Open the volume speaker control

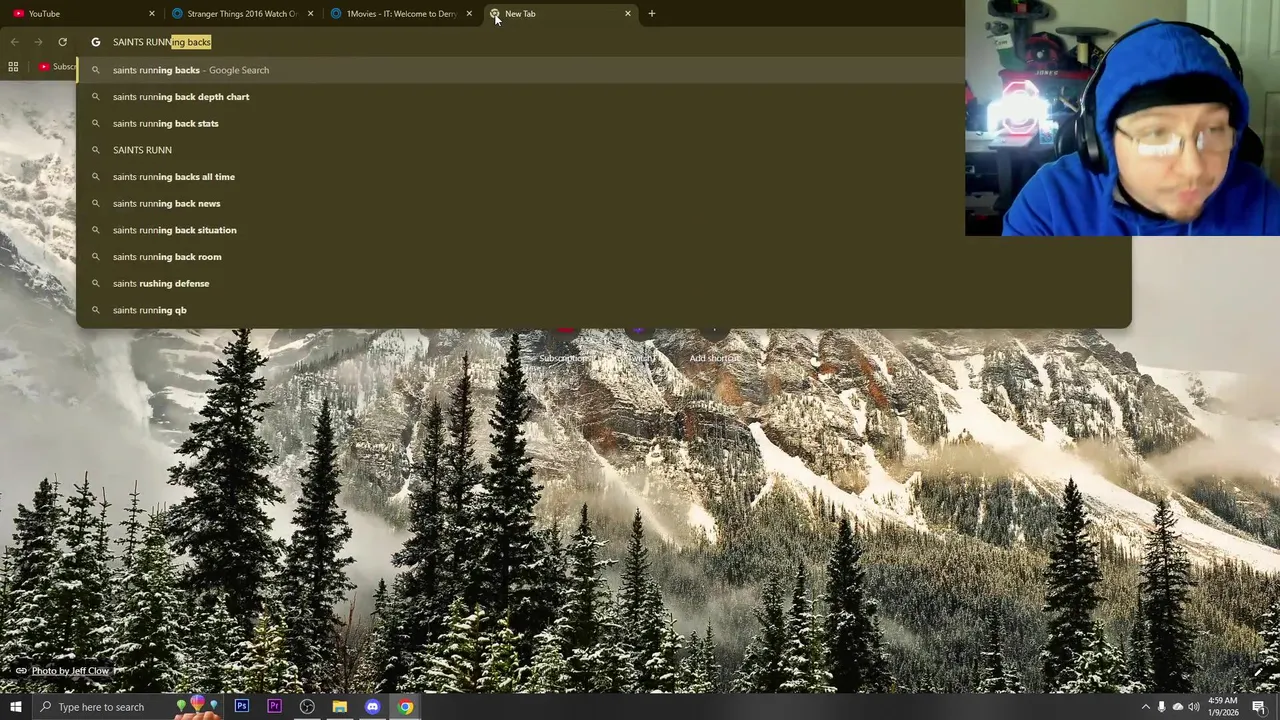pyautogui.click(x=1193, y=707)
